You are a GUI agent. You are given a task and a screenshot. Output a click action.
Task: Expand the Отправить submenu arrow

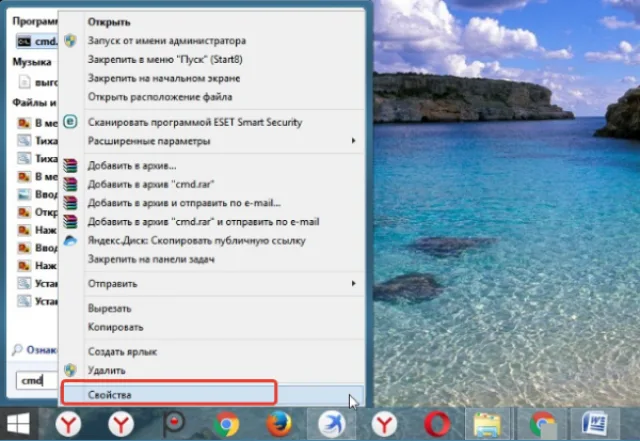click(x=353, y=283)
